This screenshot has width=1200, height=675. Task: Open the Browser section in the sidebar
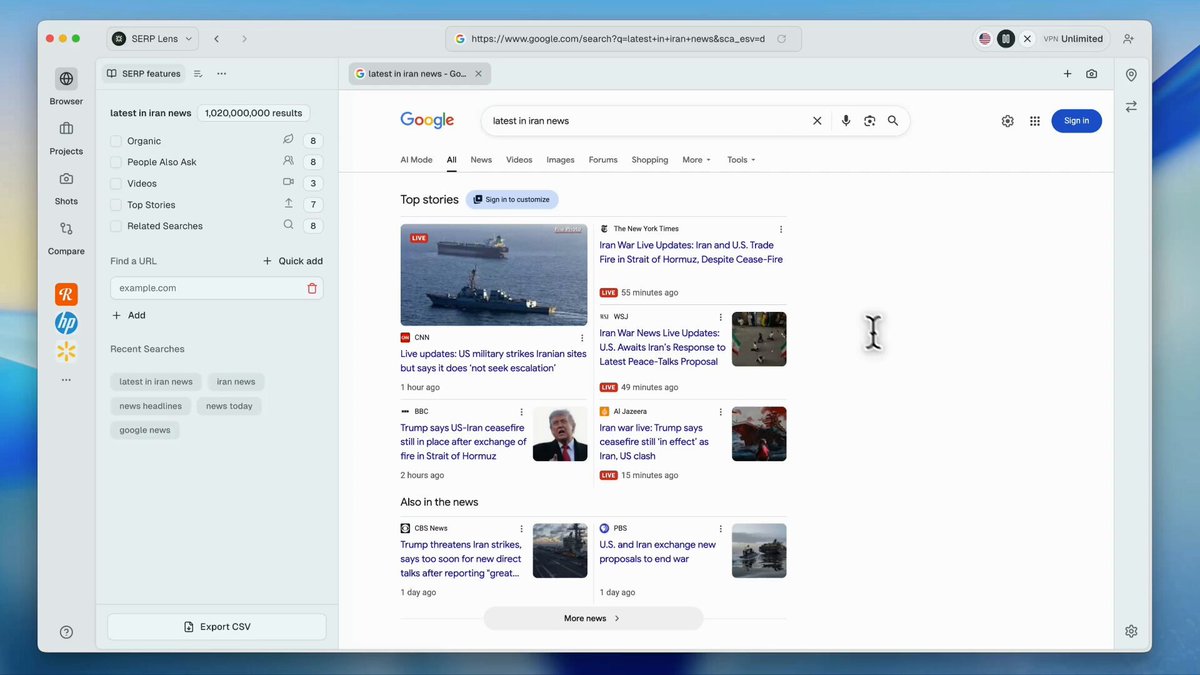click(66, 86)
